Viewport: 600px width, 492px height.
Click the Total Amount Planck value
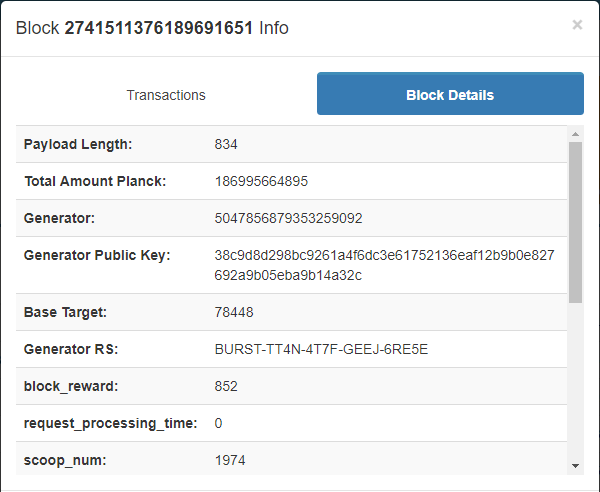click(x=261, y=181)
